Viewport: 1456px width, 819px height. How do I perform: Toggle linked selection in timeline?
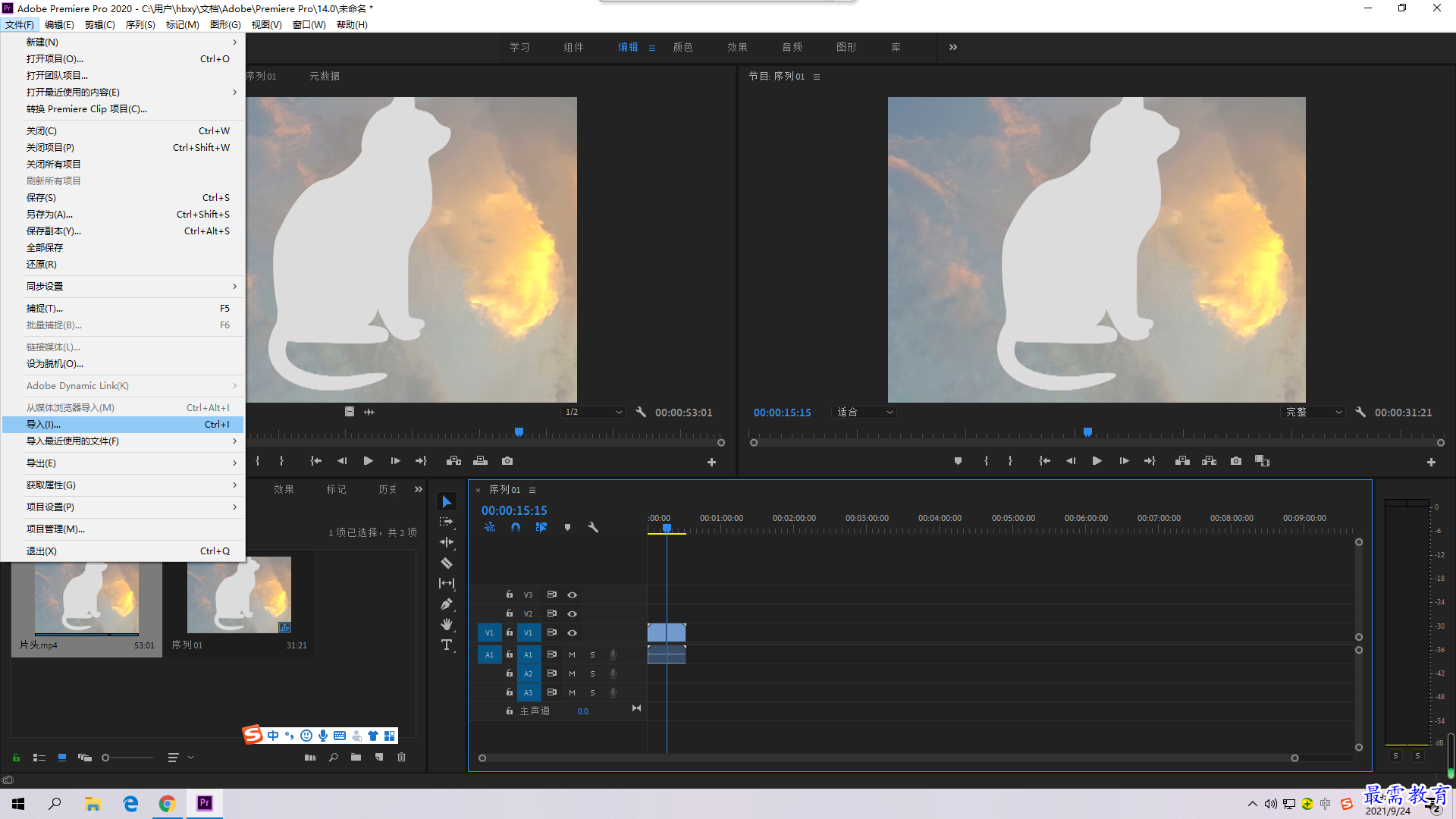pos(541,527)
